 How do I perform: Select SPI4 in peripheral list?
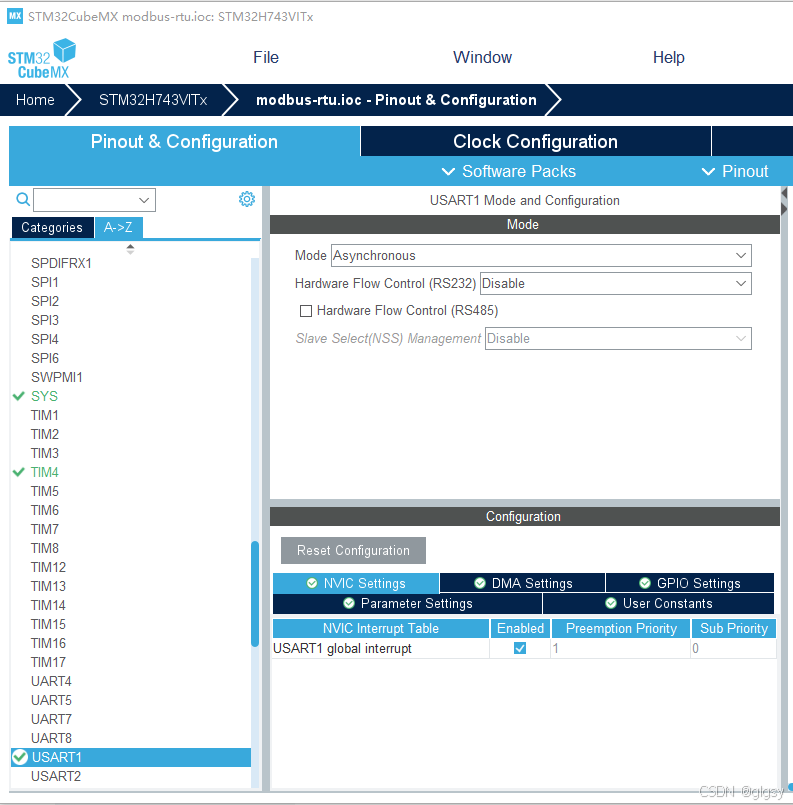(x=45, y=339)
